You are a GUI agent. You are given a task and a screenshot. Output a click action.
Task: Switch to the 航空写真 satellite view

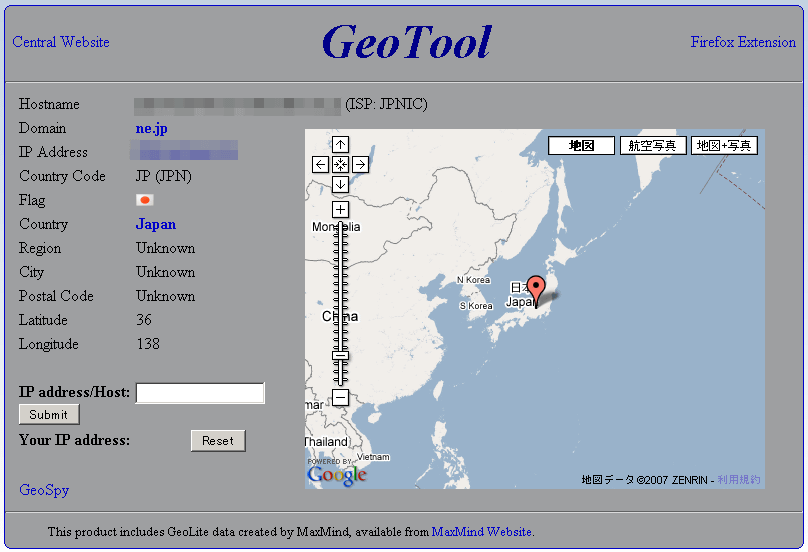click(x=653, y=145)
